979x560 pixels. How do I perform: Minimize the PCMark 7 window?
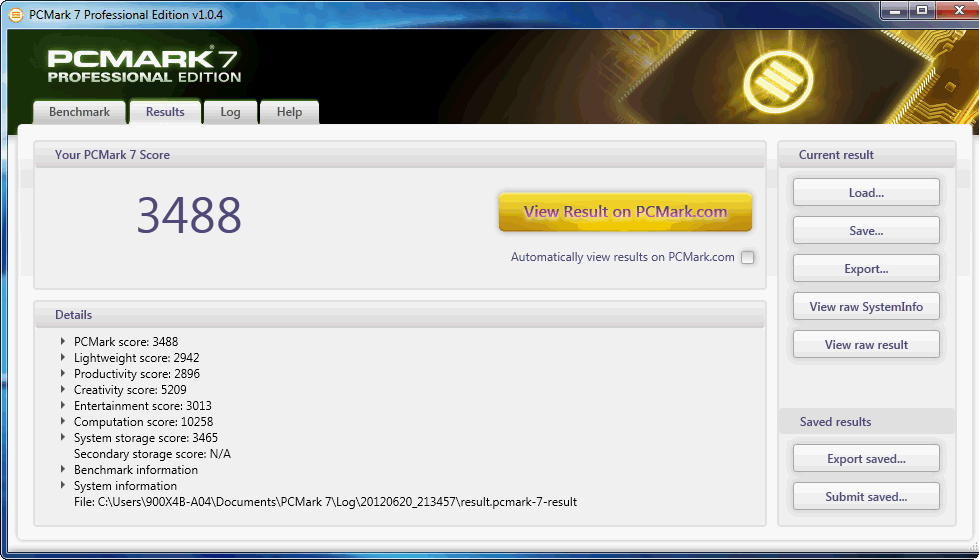coord(895,11)
